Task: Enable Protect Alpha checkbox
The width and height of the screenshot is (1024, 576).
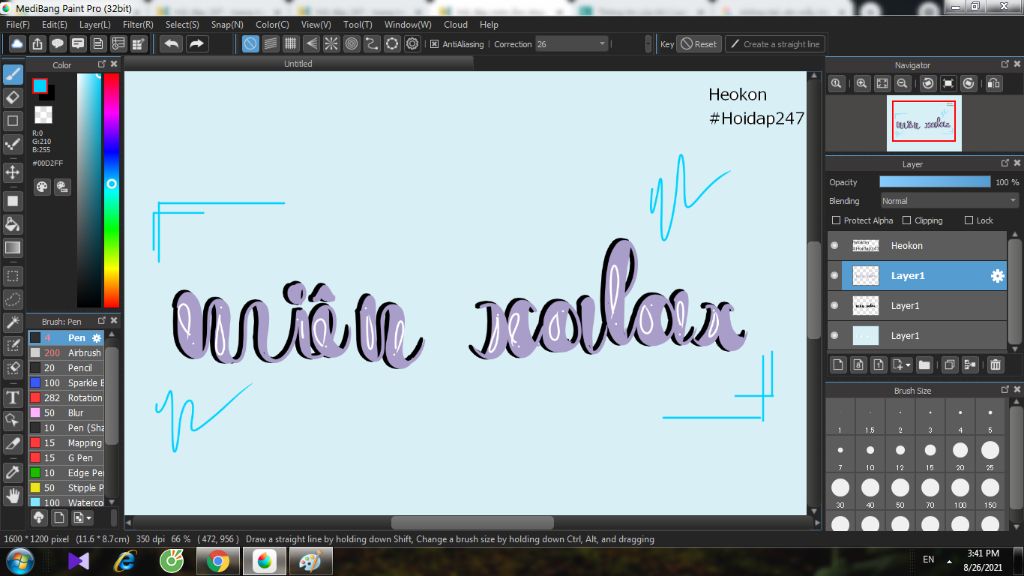Action: point(836,220)
